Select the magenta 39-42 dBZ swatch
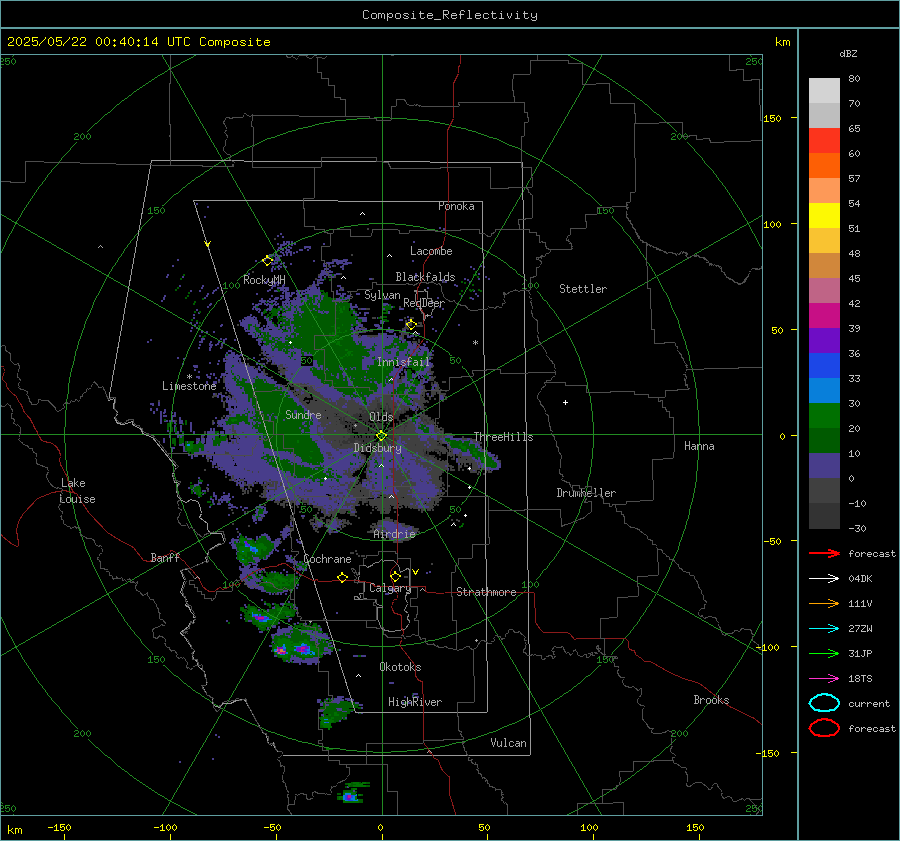This screenshot has height=841, width=900. pyautogui.click(x=824, y=316)
